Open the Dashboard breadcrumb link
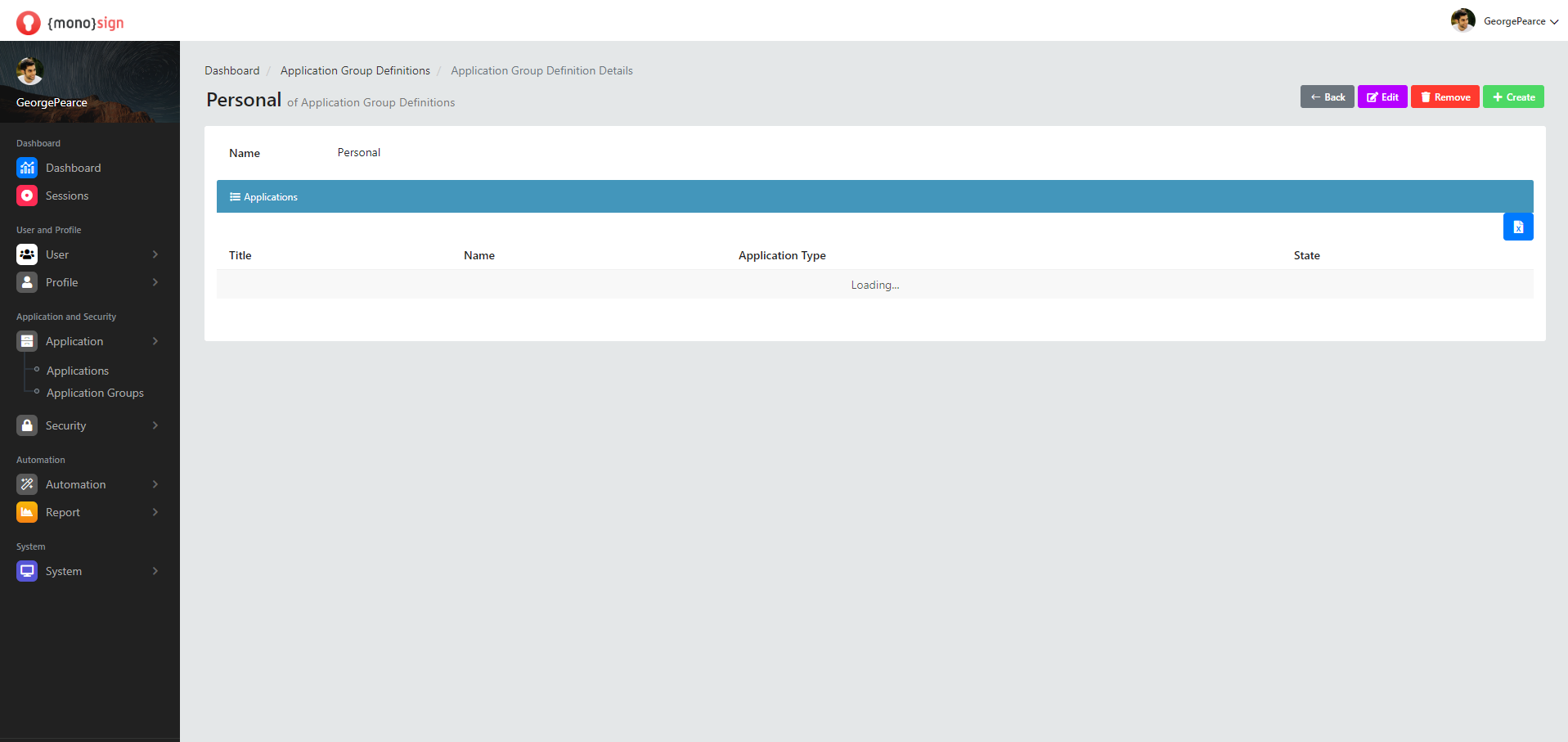This screenshot has width=1568, height=742. pos(232,70)
